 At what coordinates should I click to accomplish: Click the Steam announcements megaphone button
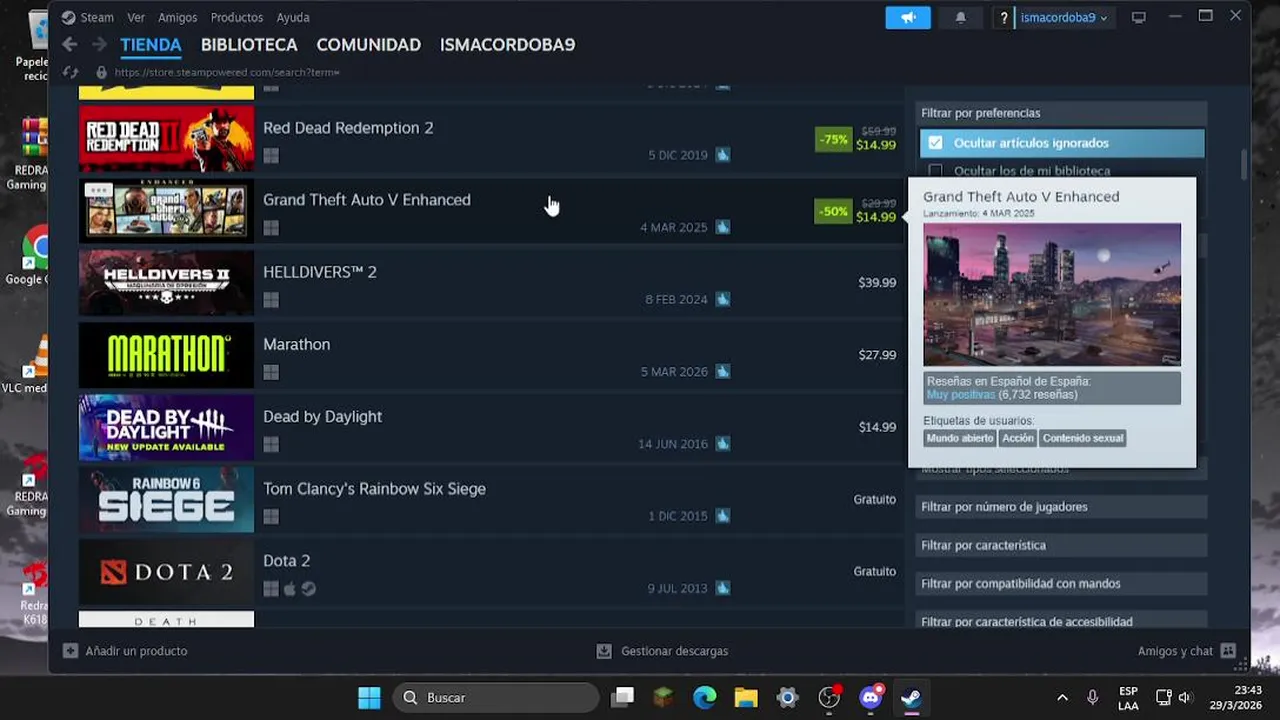click(908, 18)
